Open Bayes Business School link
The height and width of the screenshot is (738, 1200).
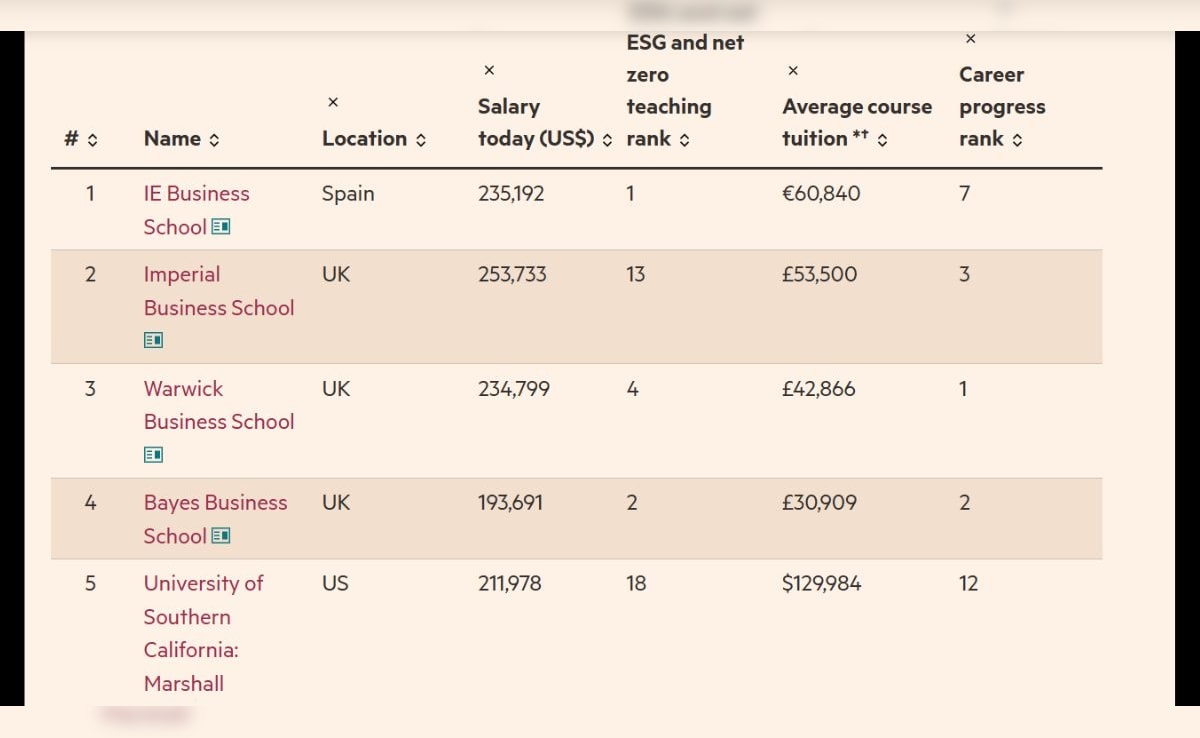[215, 503]
